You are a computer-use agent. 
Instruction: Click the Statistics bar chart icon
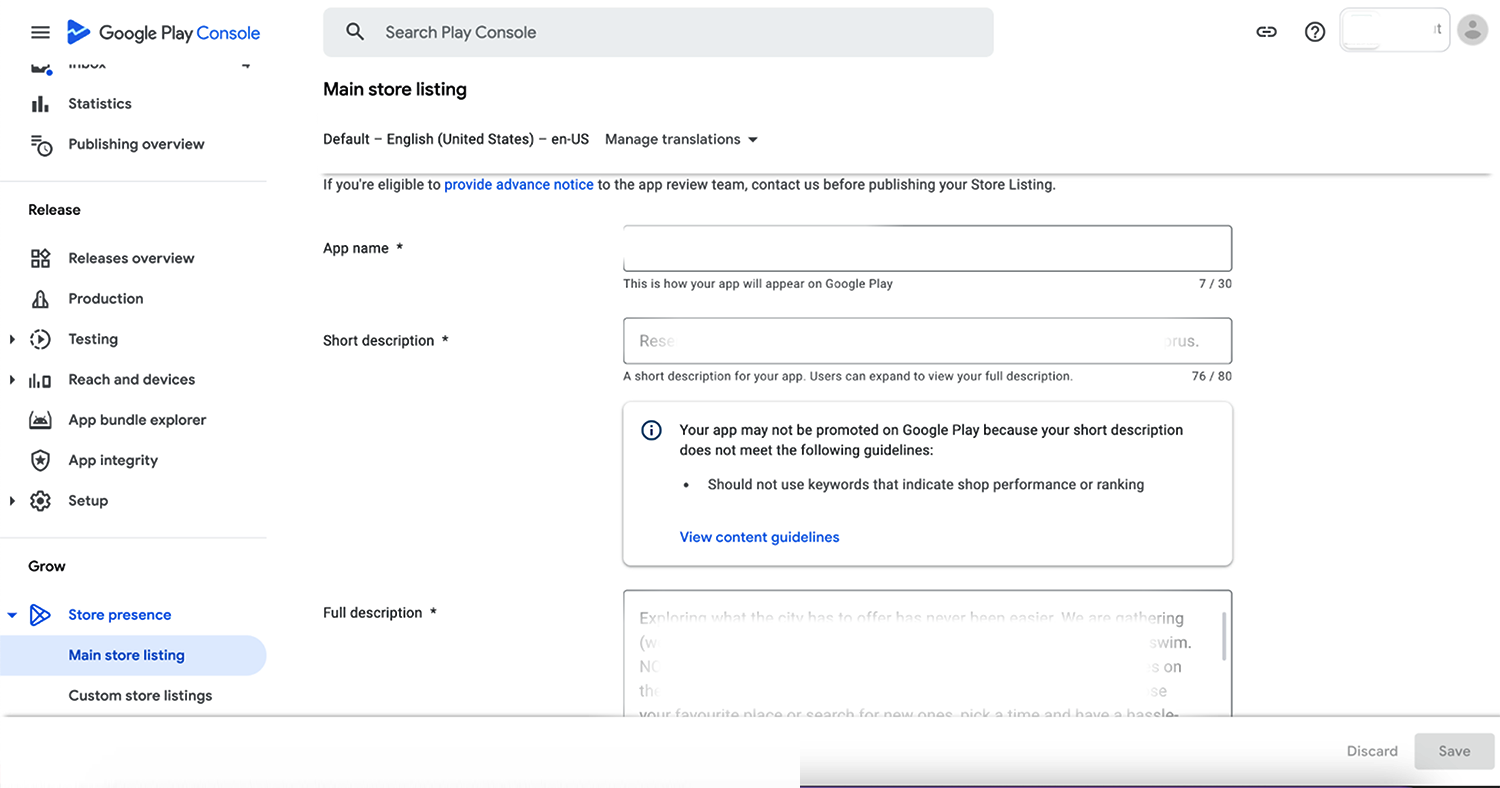pos(40,104)
